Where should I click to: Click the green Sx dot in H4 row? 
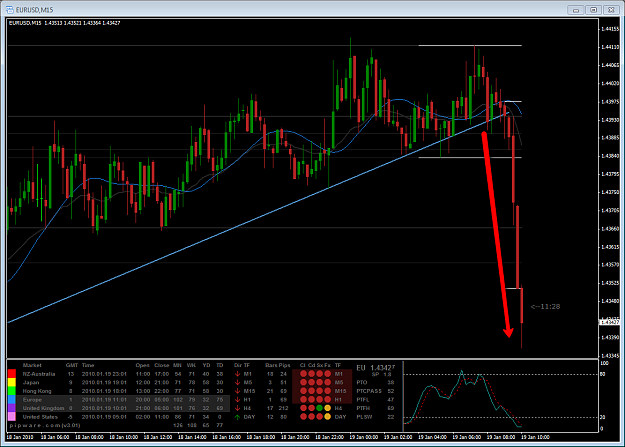(319, 408)
